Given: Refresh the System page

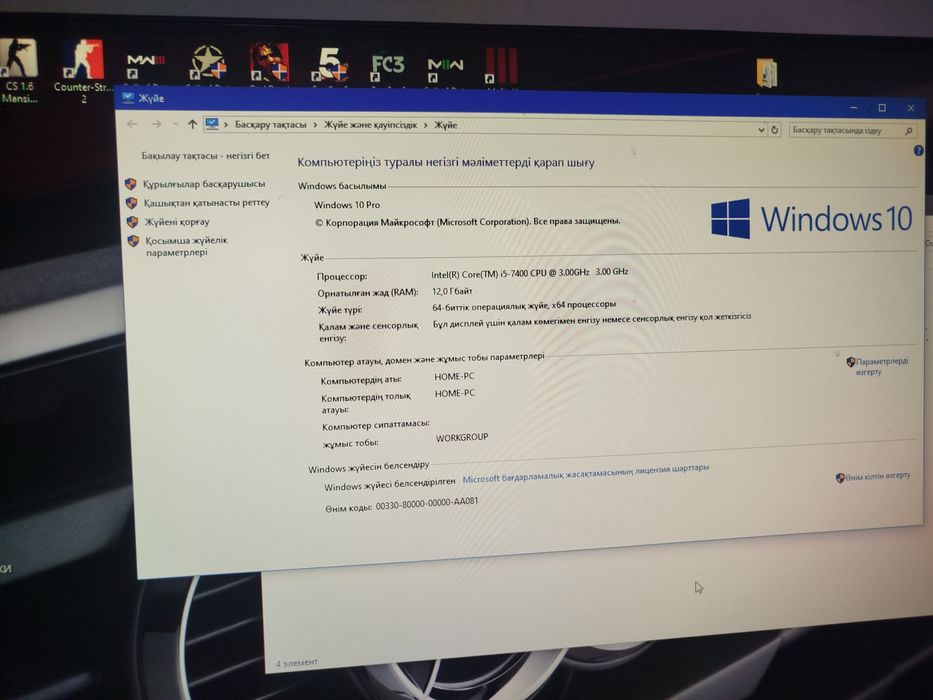Looking at the screenshot, I should point(775,129).
